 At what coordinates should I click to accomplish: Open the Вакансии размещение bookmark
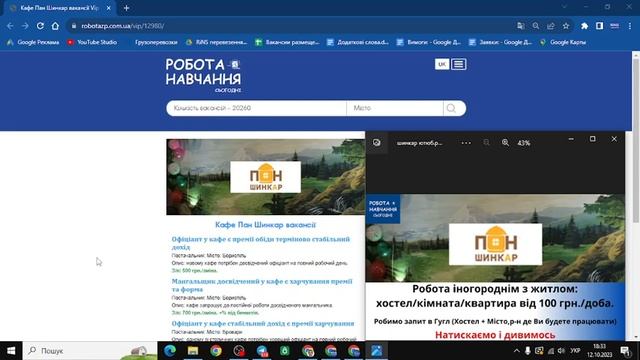click(x=287, y=42)
